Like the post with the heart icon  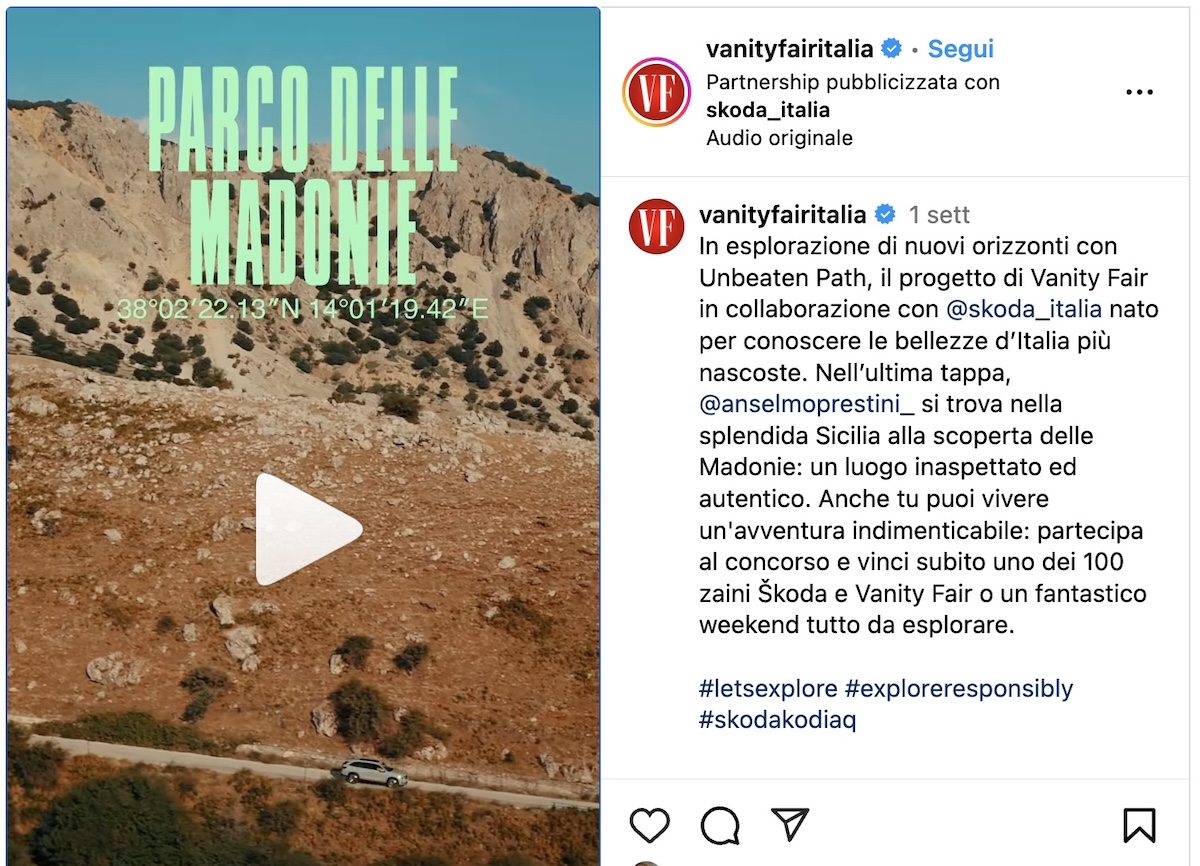[x=650, y=825]
